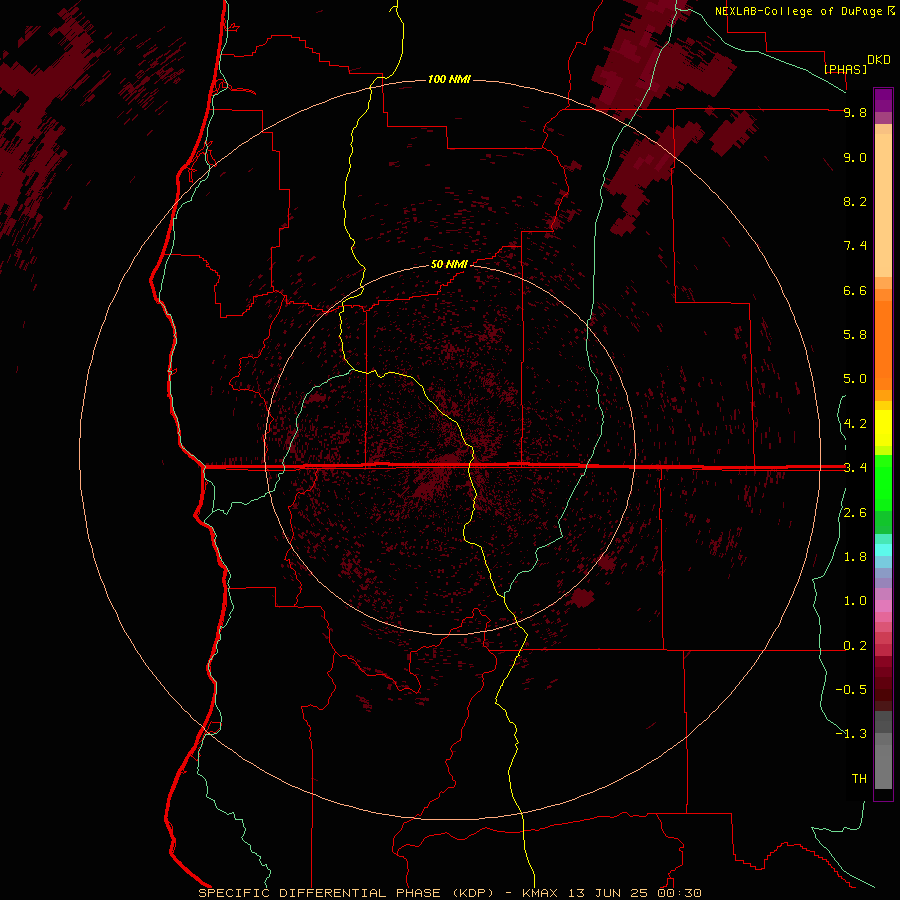
Task: Click the -0.5 scale value
Action: [851, 689]
